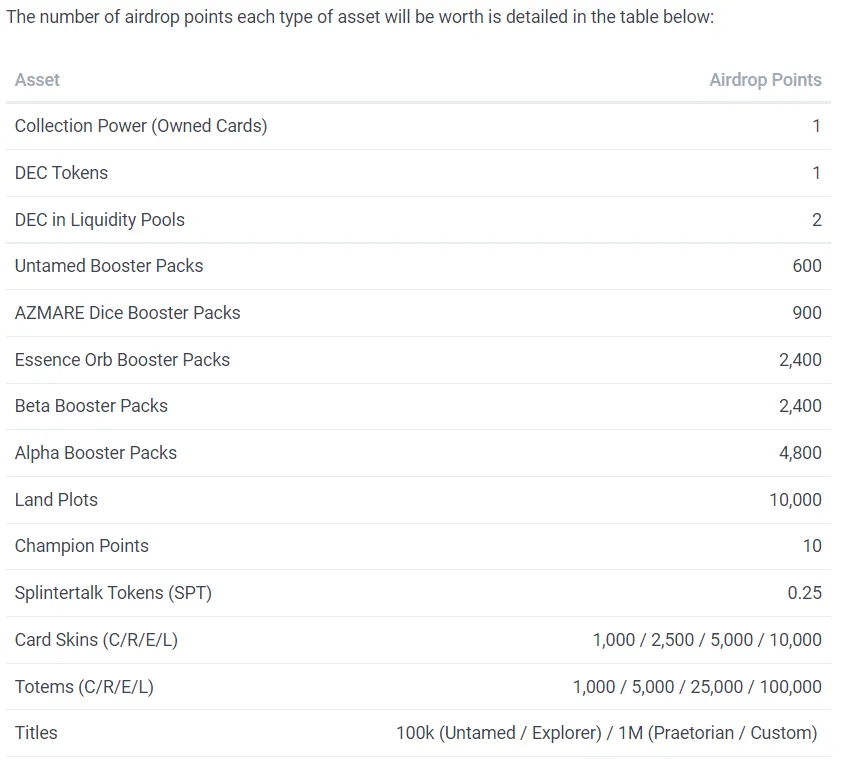The image size is (847, 771).
Task: Click Splintertalk Tokens (SPT) label
Action: [113, 593]
